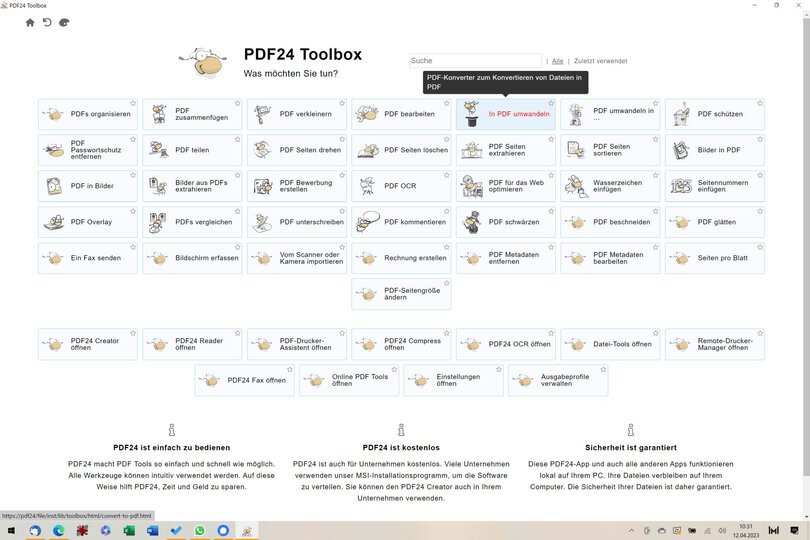Open the PDFs organisieren tool
This screenshot has width=810, height=540.
point(88,114)
